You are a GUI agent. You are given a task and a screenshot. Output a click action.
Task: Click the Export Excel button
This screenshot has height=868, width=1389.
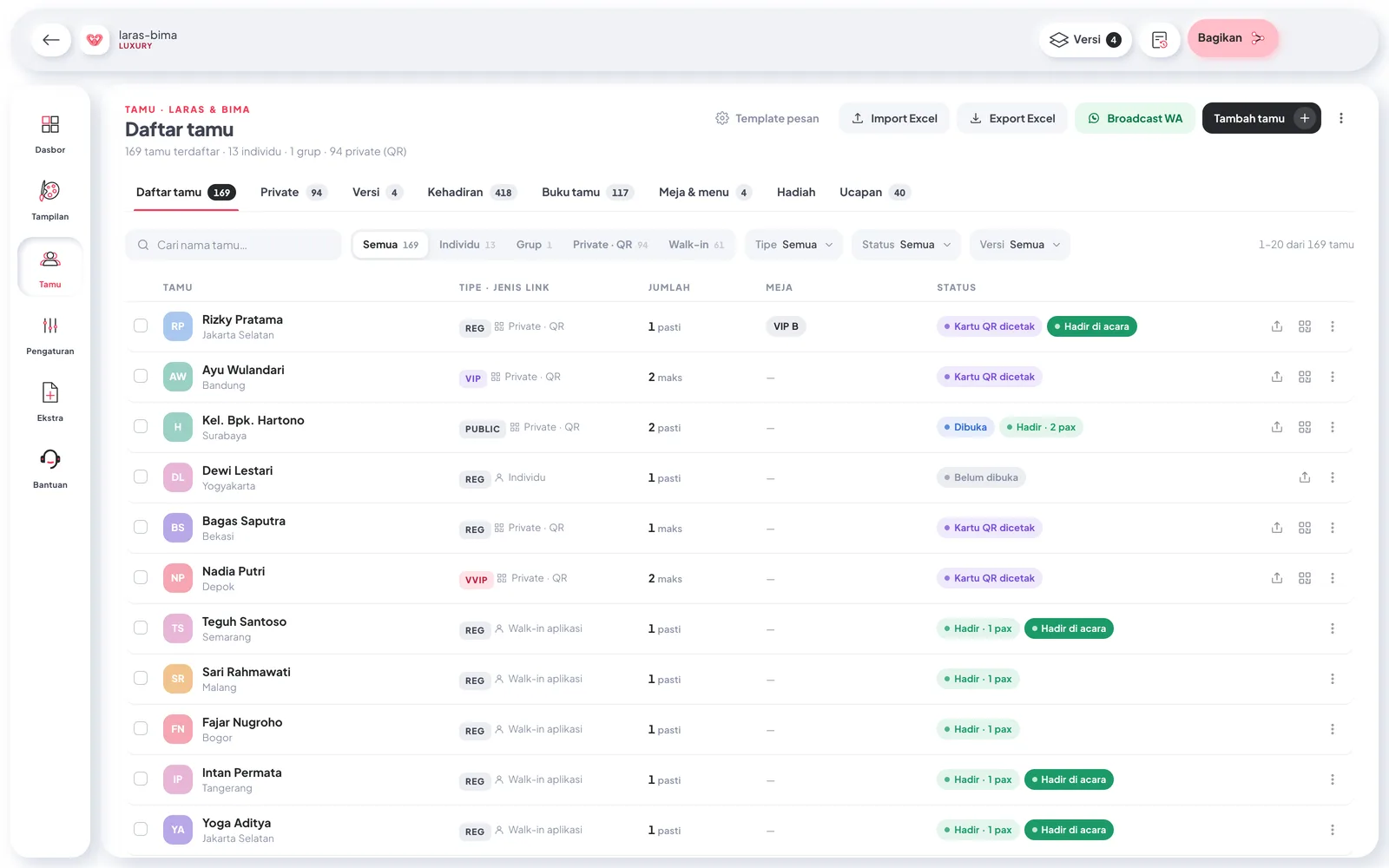tap(1012, 118)
